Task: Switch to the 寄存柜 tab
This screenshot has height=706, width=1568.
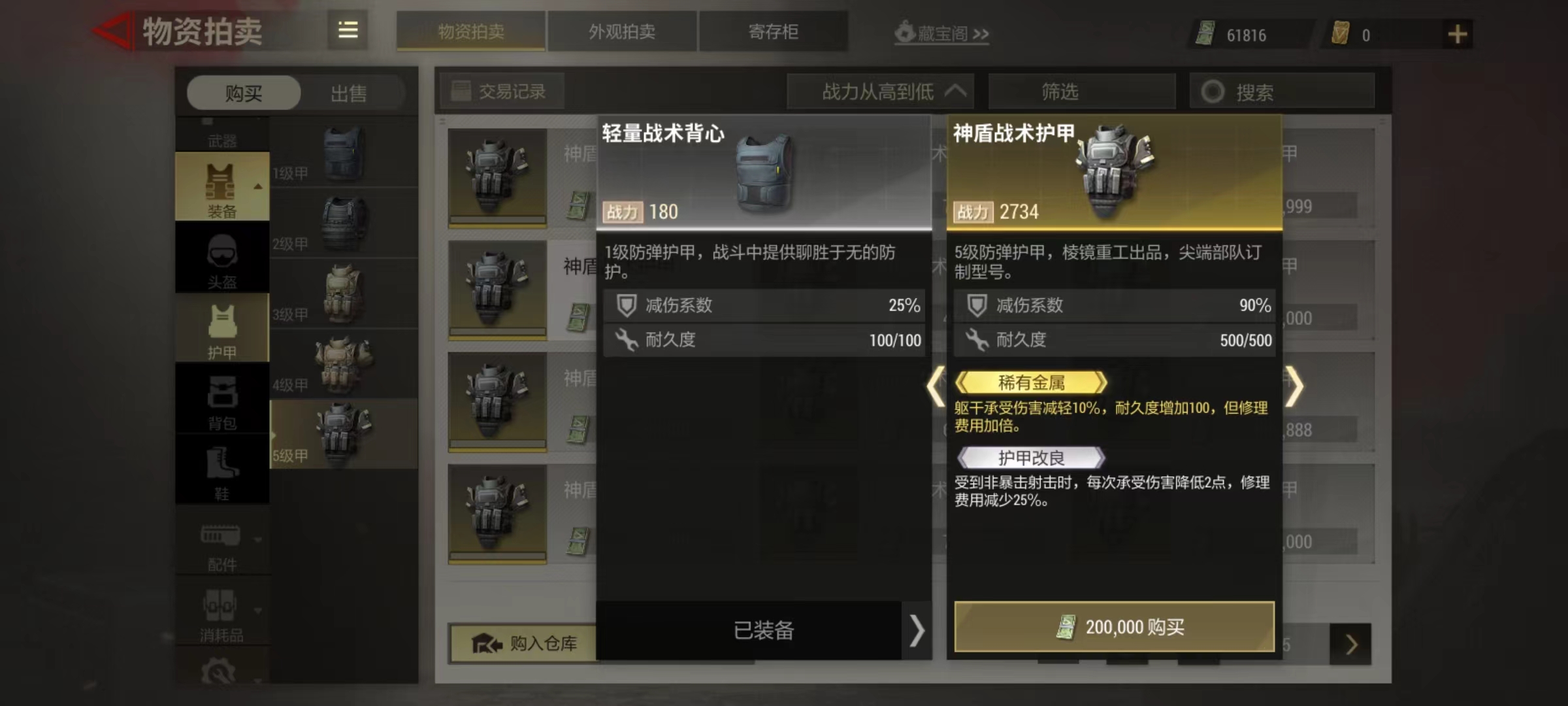Action: (x=774, y=31)
